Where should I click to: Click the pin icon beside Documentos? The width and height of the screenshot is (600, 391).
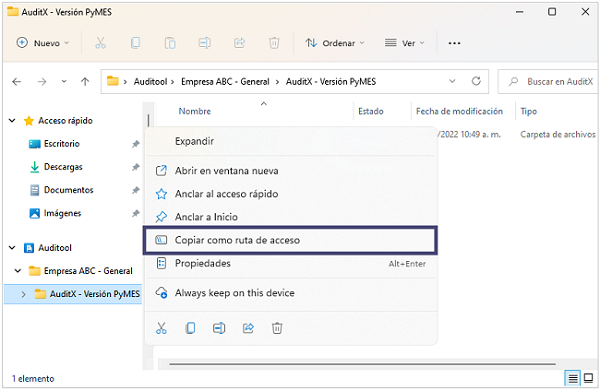135,190
